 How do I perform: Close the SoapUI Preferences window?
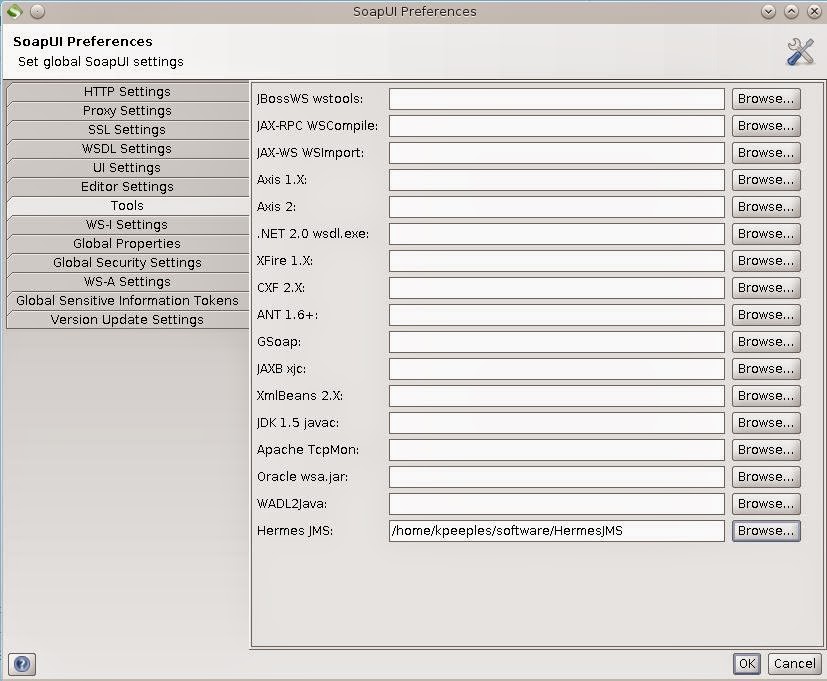click(x=814, y=12)
